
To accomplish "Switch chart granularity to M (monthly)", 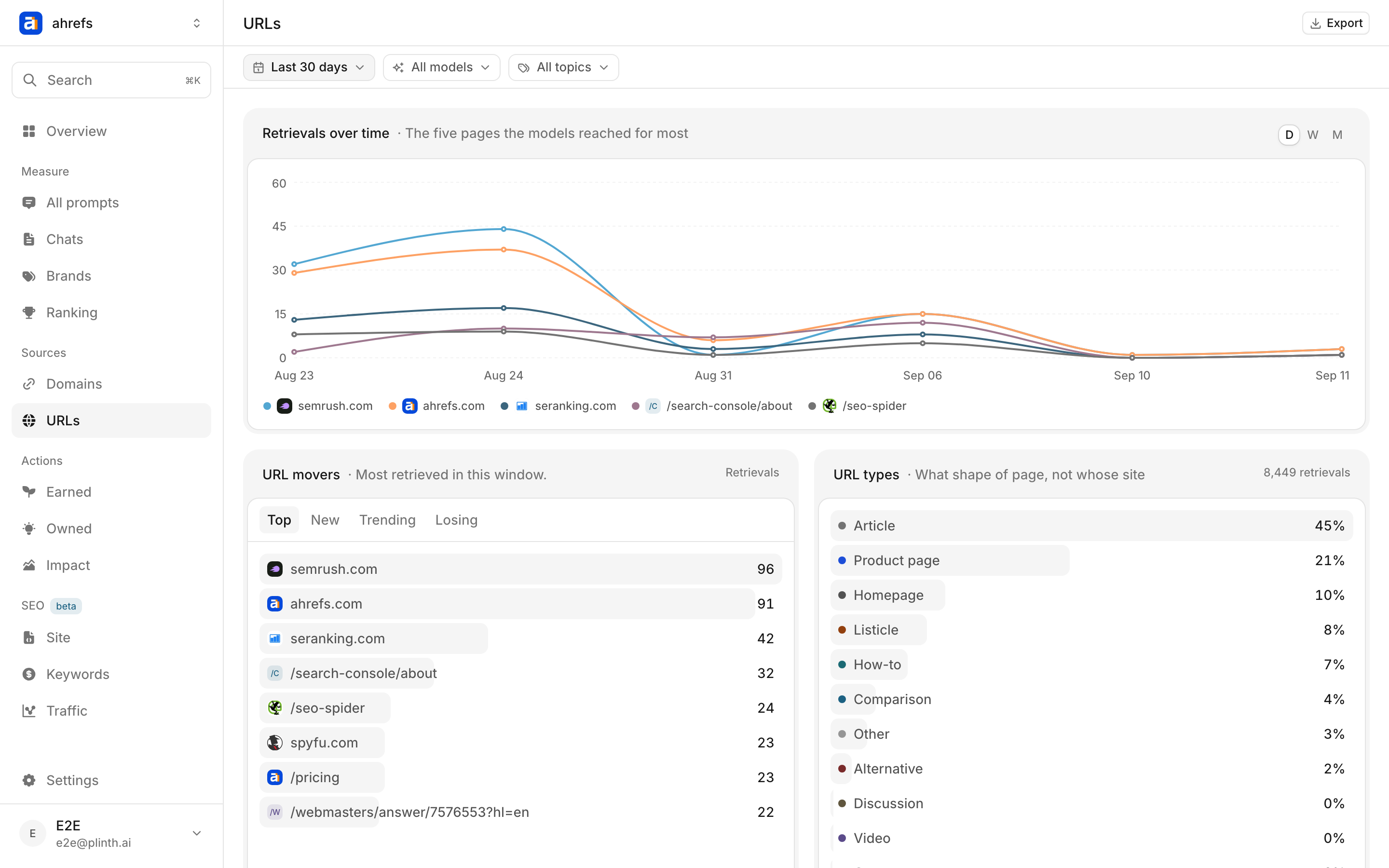I will 1337,135.
